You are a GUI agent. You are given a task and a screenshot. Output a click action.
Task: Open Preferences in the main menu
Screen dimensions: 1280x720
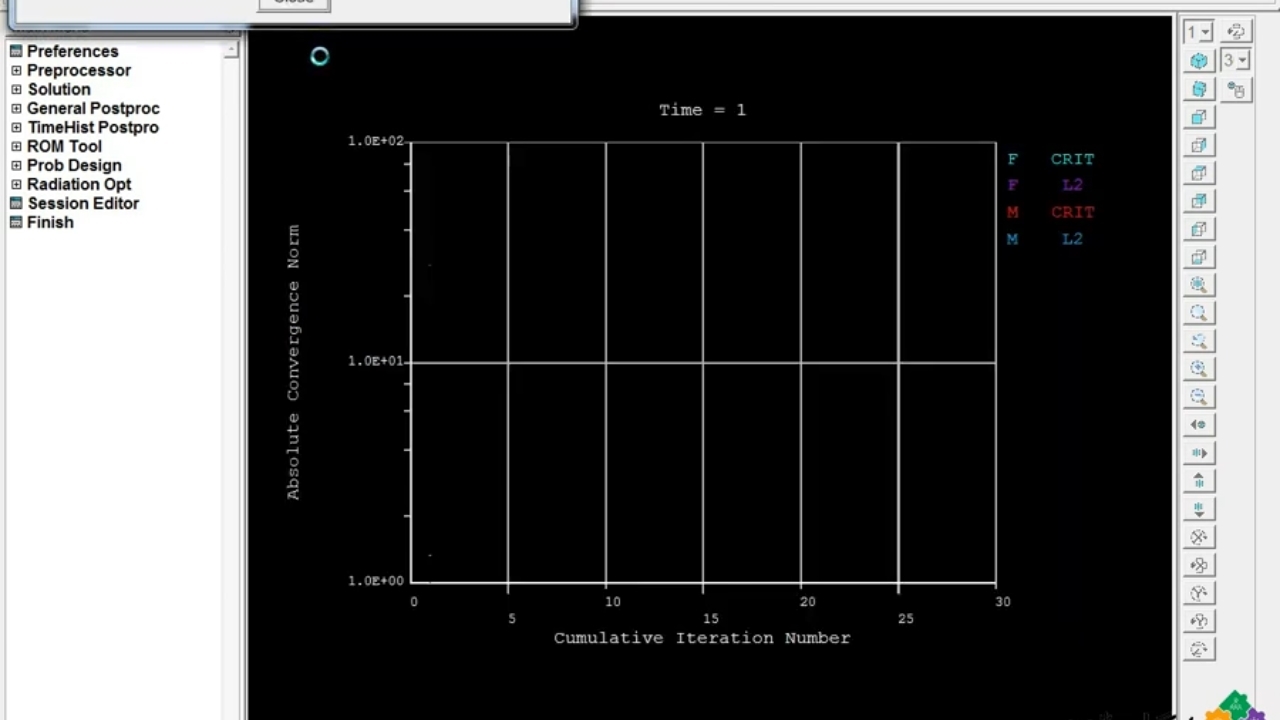click(x=72, y=51)
